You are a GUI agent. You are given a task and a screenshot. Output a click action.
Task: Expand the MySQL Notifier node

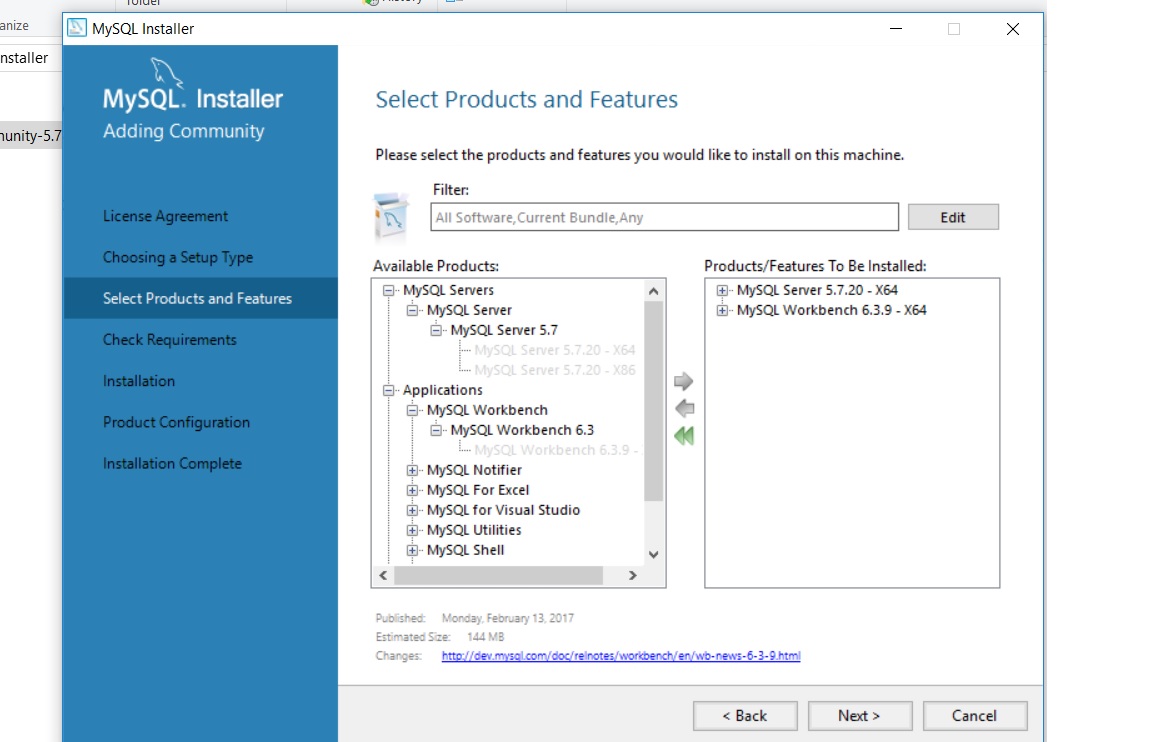point(412,470)
